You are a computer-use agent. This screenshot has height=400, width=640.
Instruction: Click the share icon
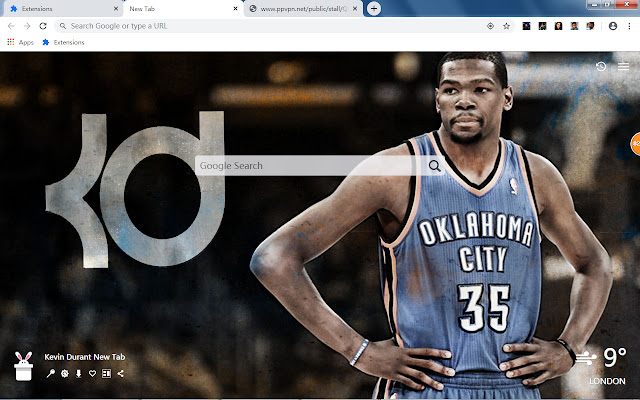tap(120, 373)
